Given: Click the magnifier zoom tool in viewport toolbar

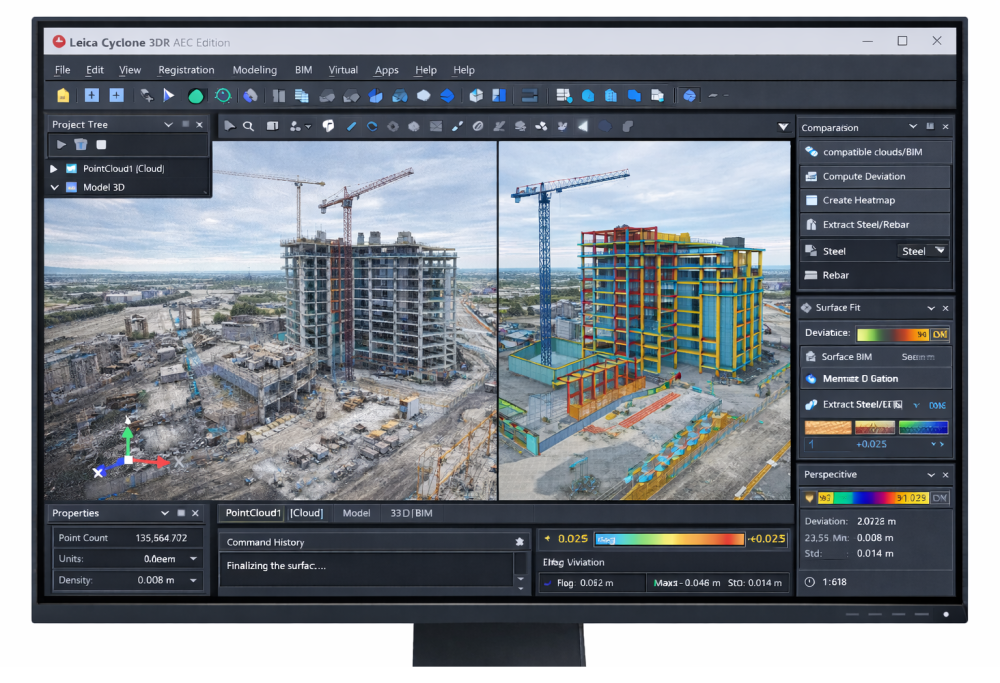Looking at the screenshot, I should coord(248,126).
